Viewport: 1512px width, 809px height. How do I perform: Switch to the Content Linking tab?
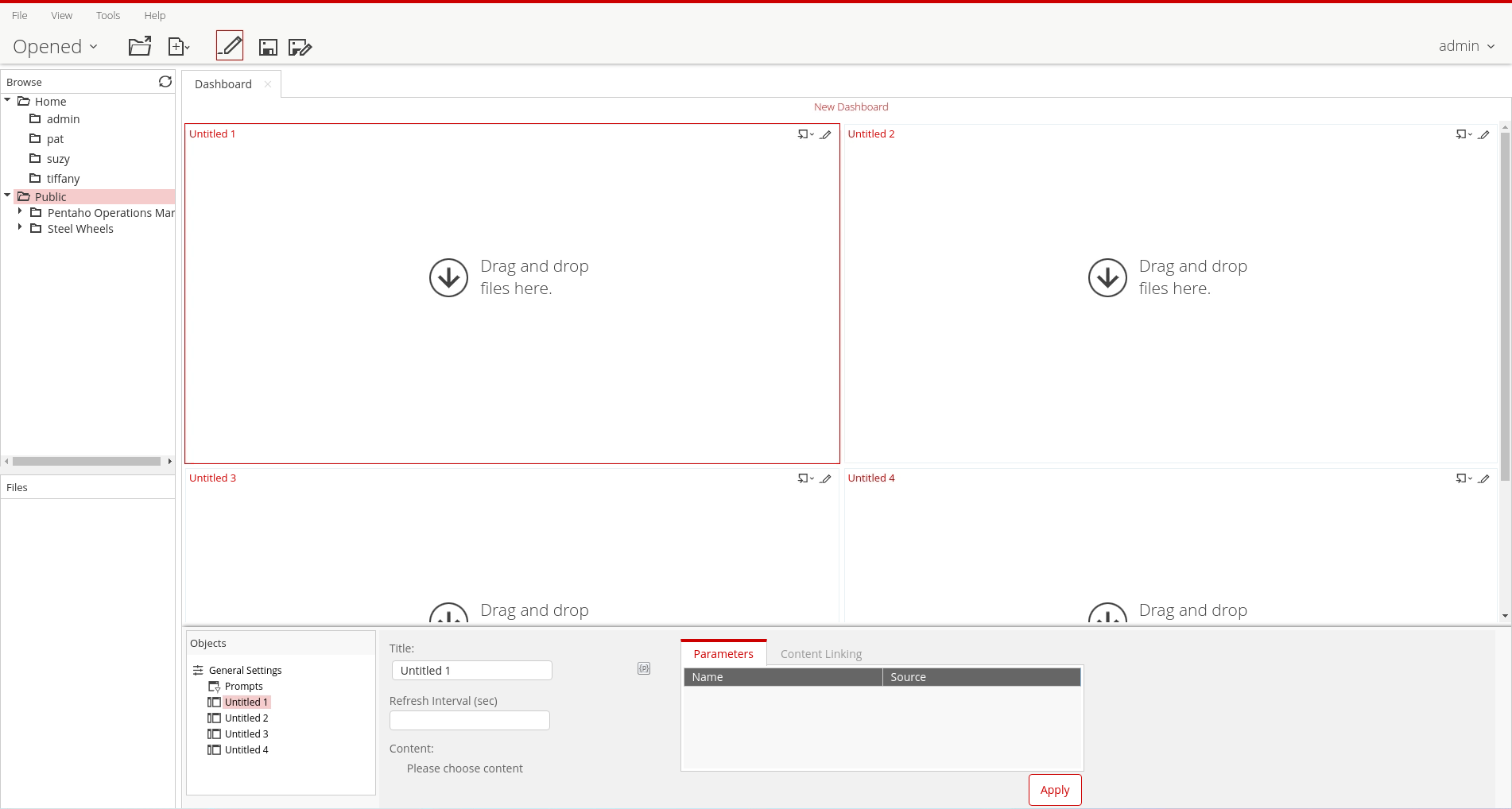point(820,654)
